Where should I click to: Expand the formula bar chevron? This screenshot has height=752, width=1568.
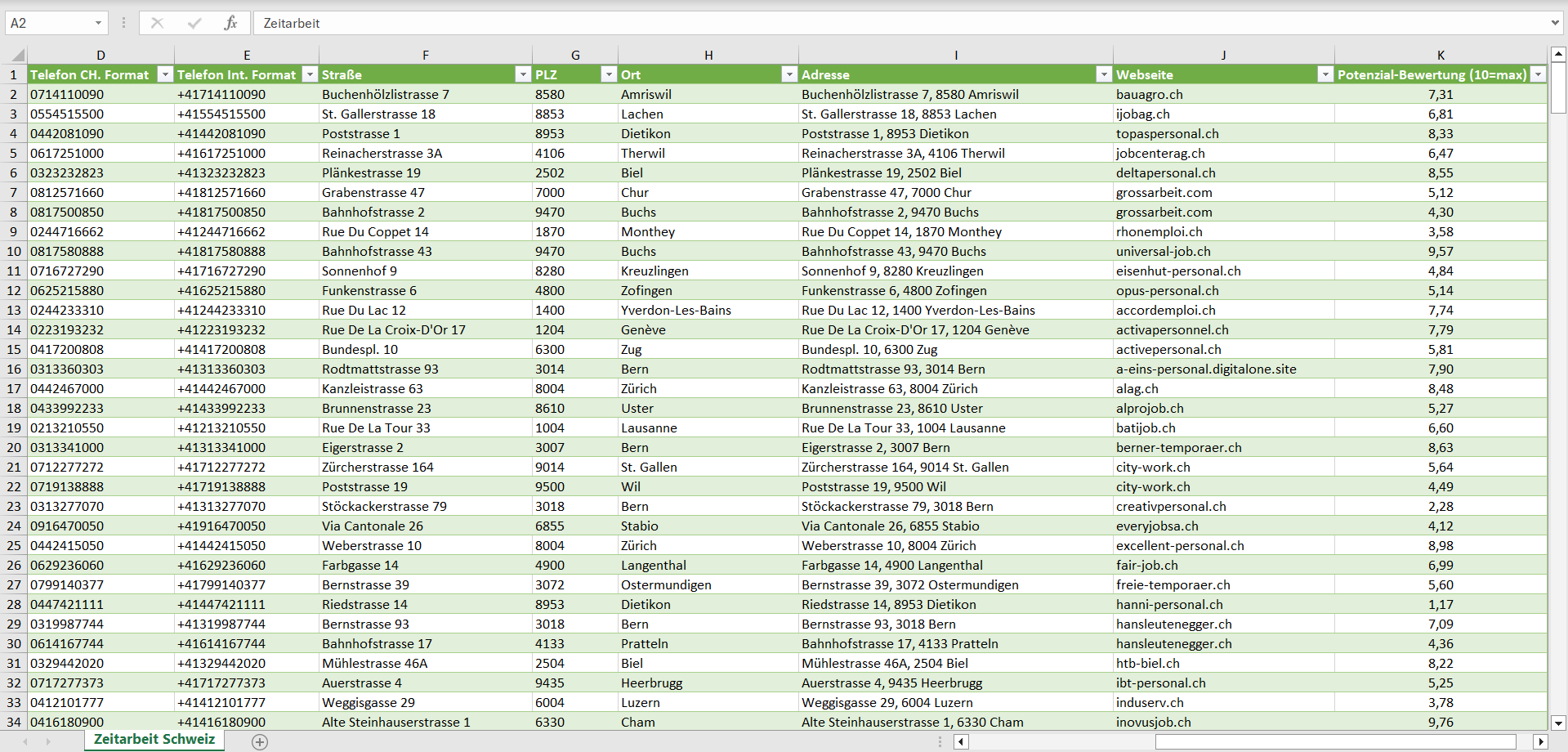(1554, 23)
